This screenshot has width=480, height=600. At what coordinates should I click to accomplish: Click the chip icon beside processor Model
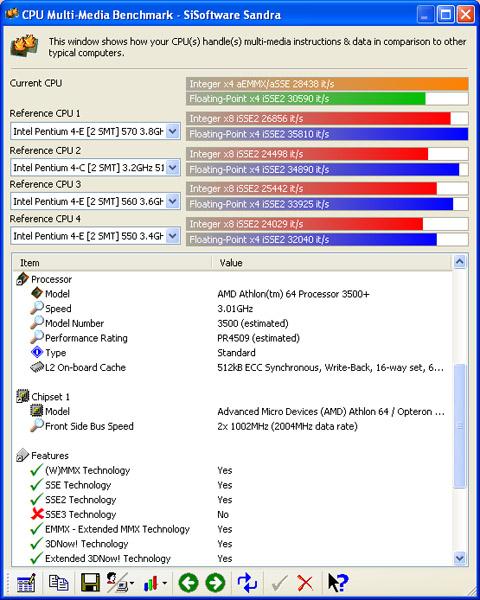click(x=37, y=293)
